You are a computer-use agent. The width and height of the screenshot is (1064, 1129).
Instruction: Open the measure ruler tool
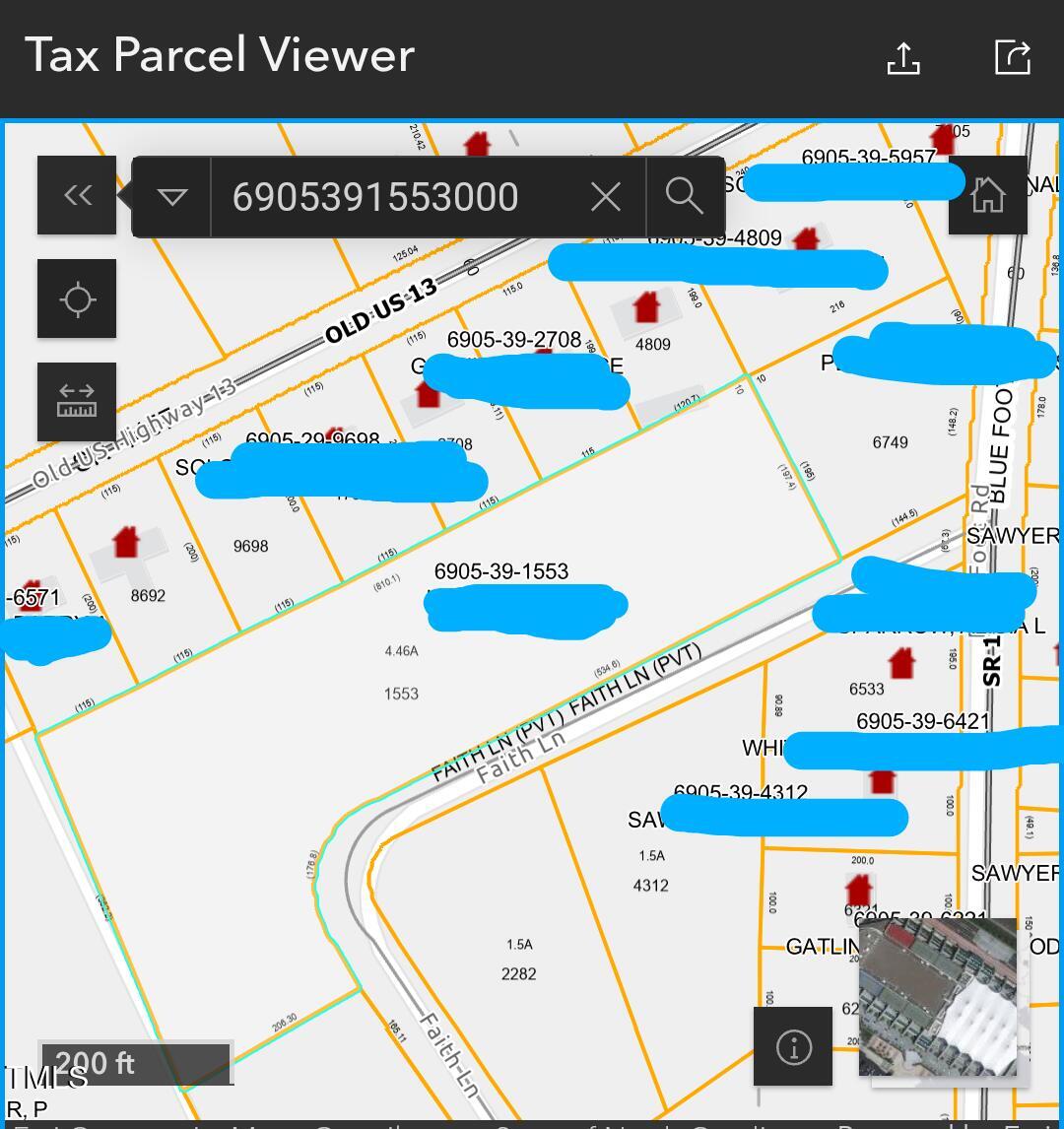[77, 402]
